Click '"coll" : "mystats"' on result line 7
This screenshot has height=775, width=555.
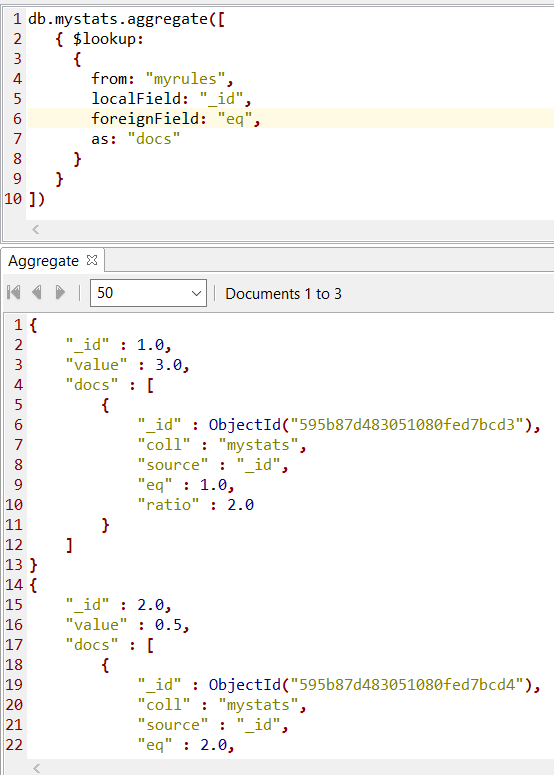coord(222,445)
